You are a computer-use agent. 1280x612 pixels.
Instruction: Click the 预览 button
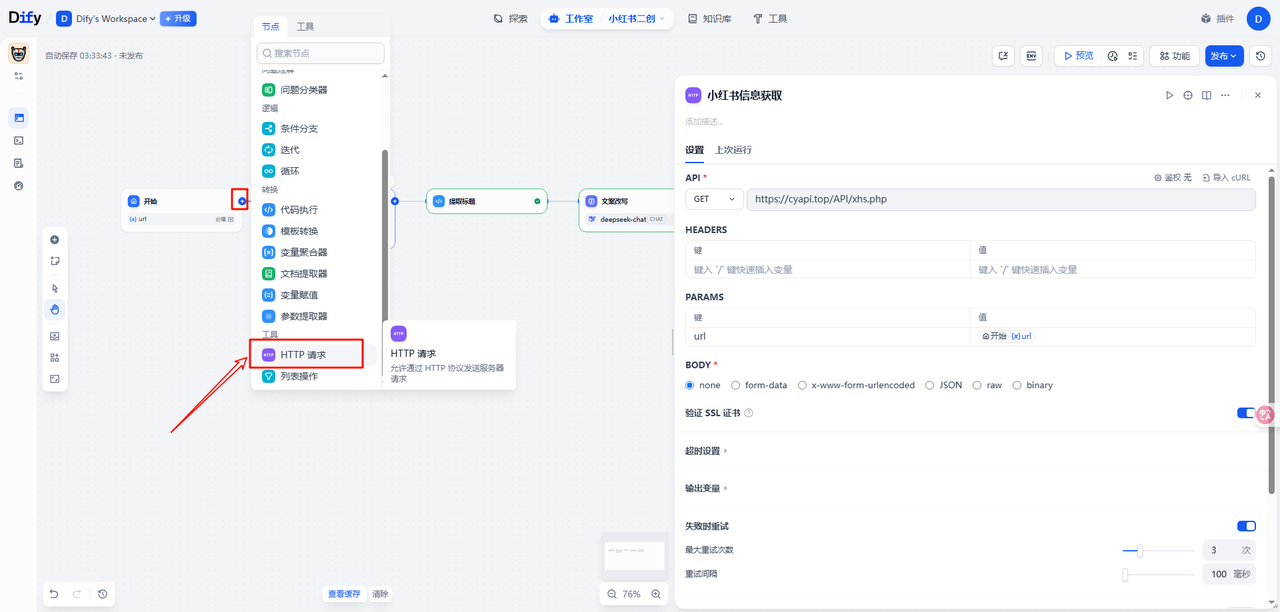click(1078, 56)
